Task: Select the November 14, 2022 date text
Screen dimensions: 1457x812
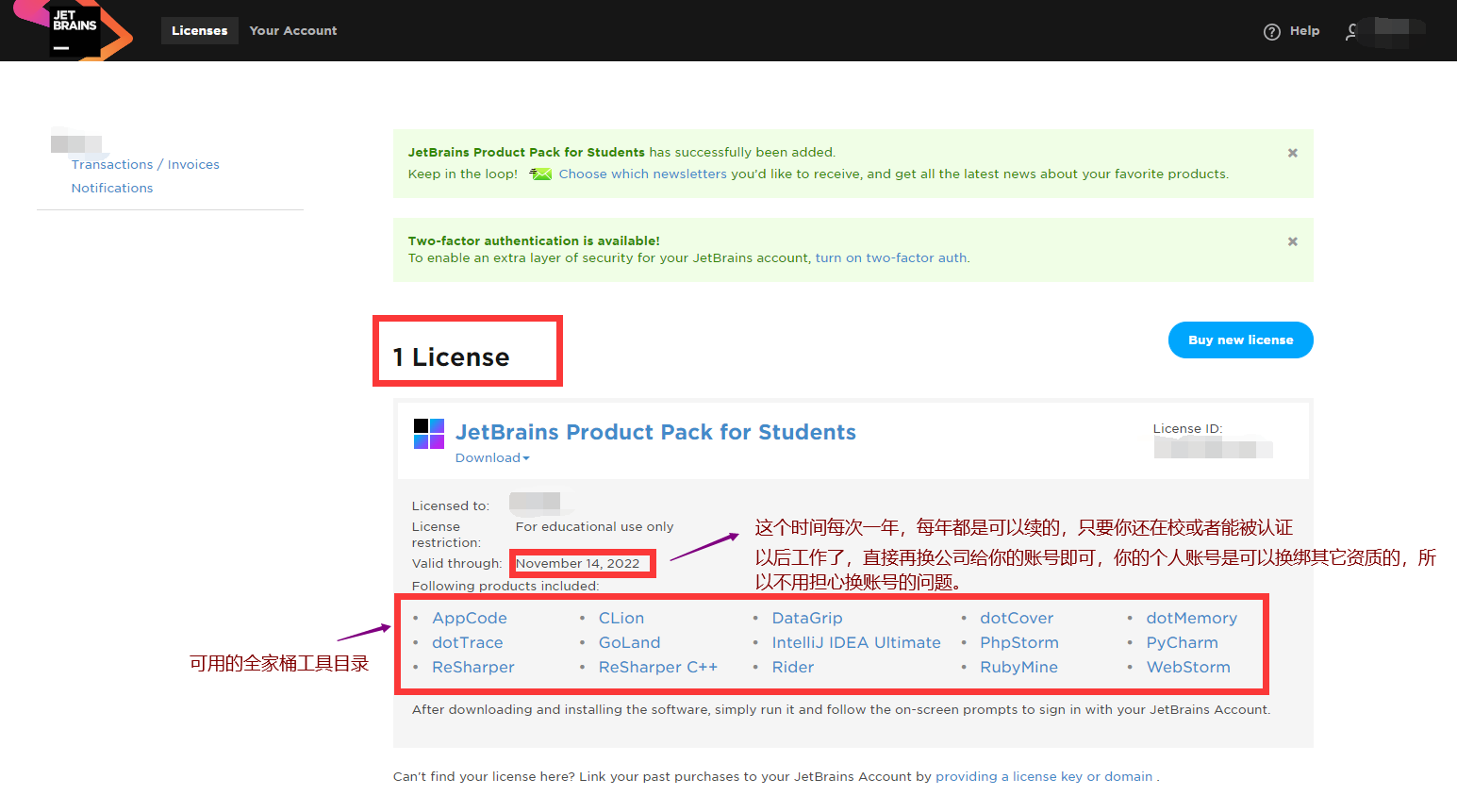Action: 577,563
